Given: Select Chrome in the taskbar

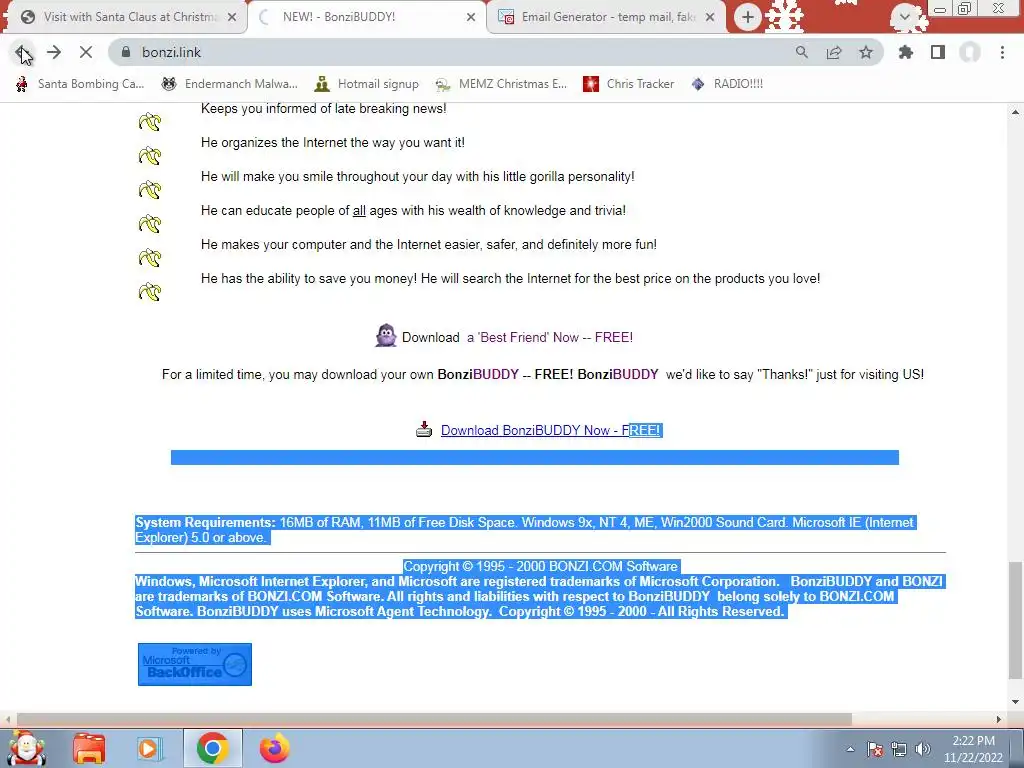Looking at the screenshot, I should (x=212, y=748).
